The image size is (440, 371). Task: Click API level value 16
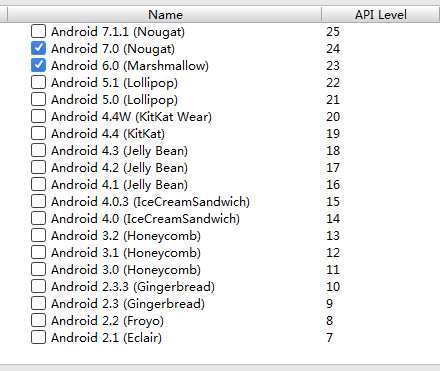pyautogui.click(x=333, y=185)
